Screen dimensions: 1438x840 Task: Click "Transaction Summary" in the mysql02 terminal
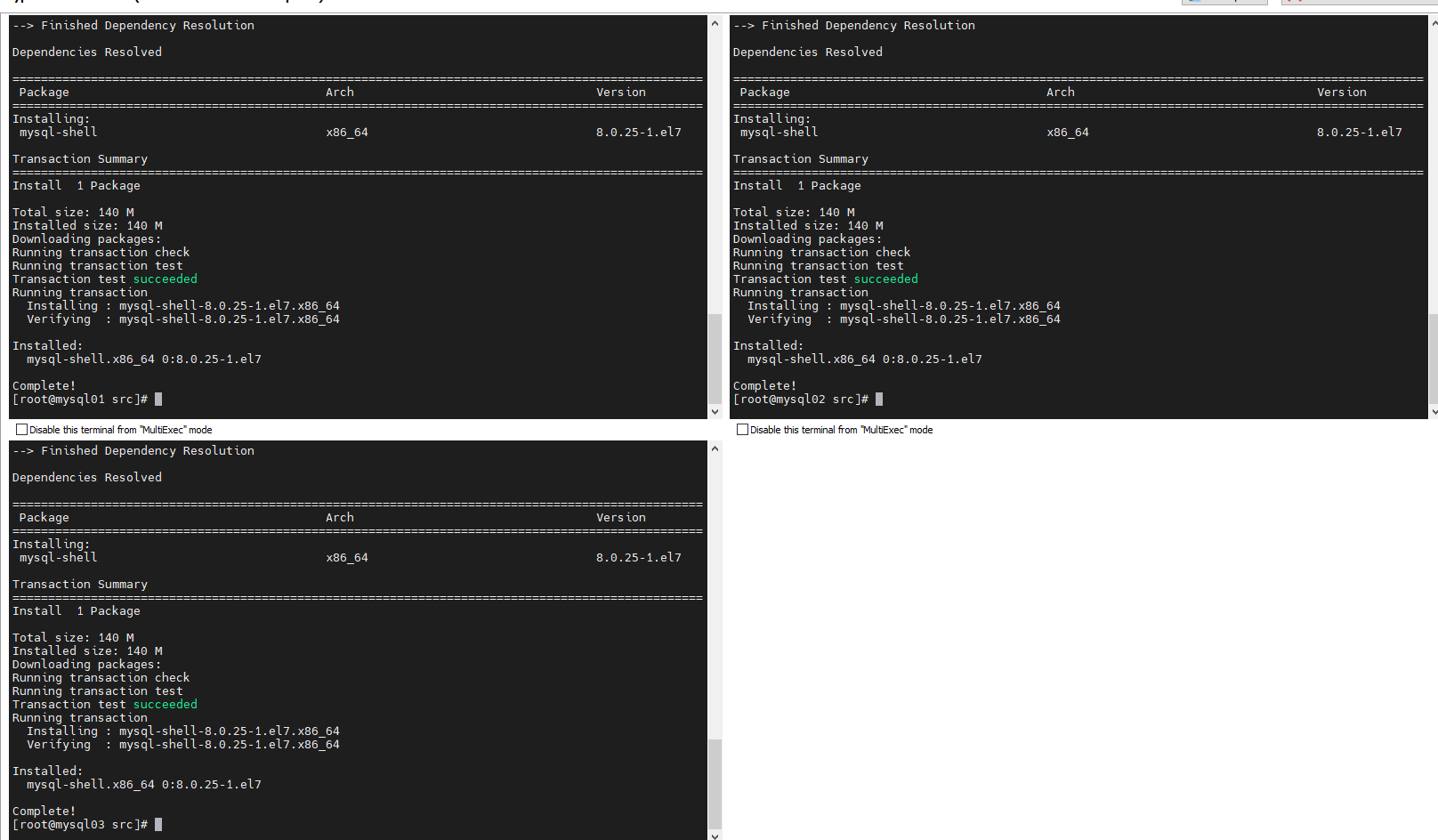(801, 159)
